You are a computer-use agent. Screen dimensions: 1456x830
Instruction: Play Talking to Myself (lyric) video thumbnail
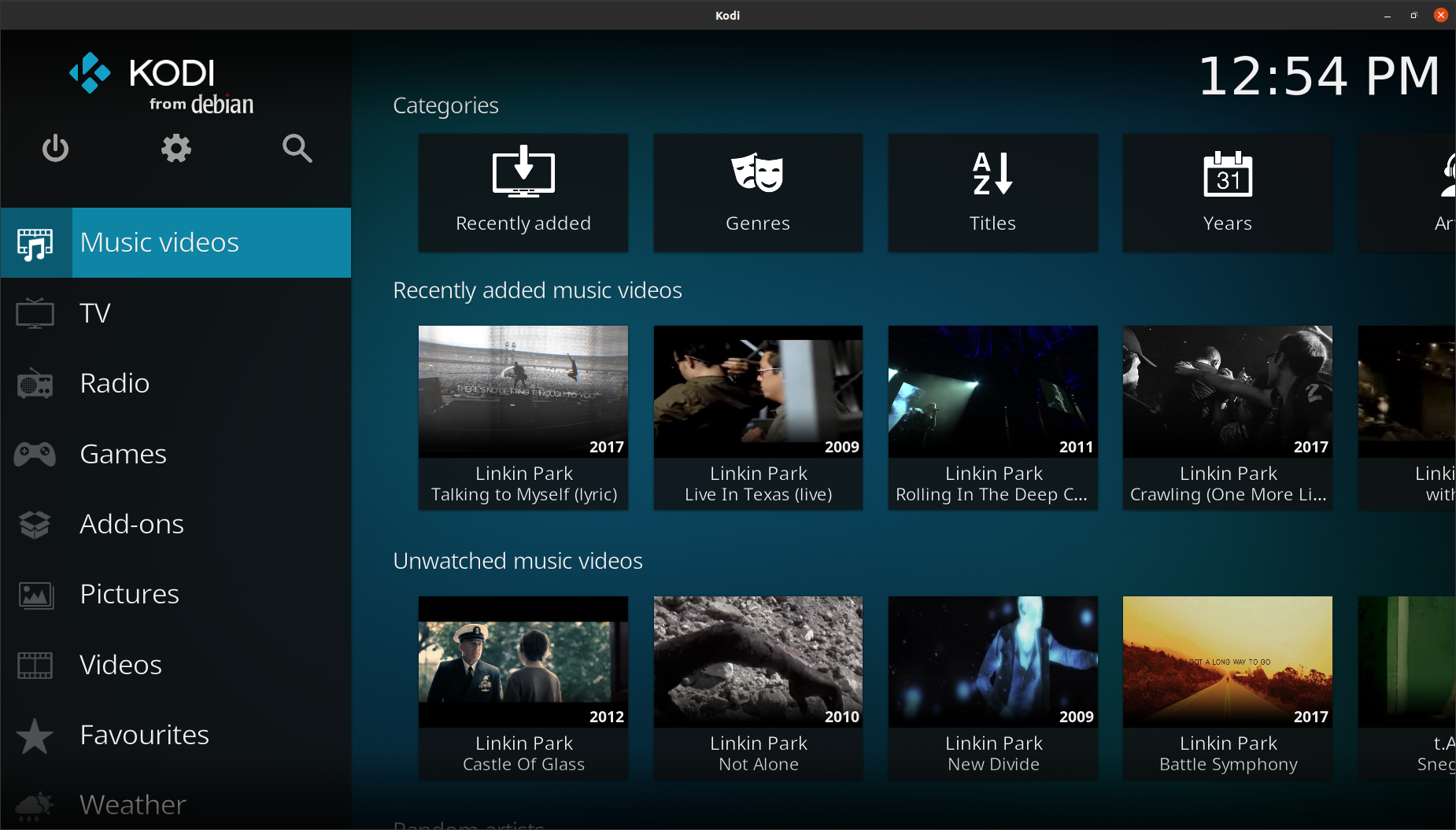point(523,392)
